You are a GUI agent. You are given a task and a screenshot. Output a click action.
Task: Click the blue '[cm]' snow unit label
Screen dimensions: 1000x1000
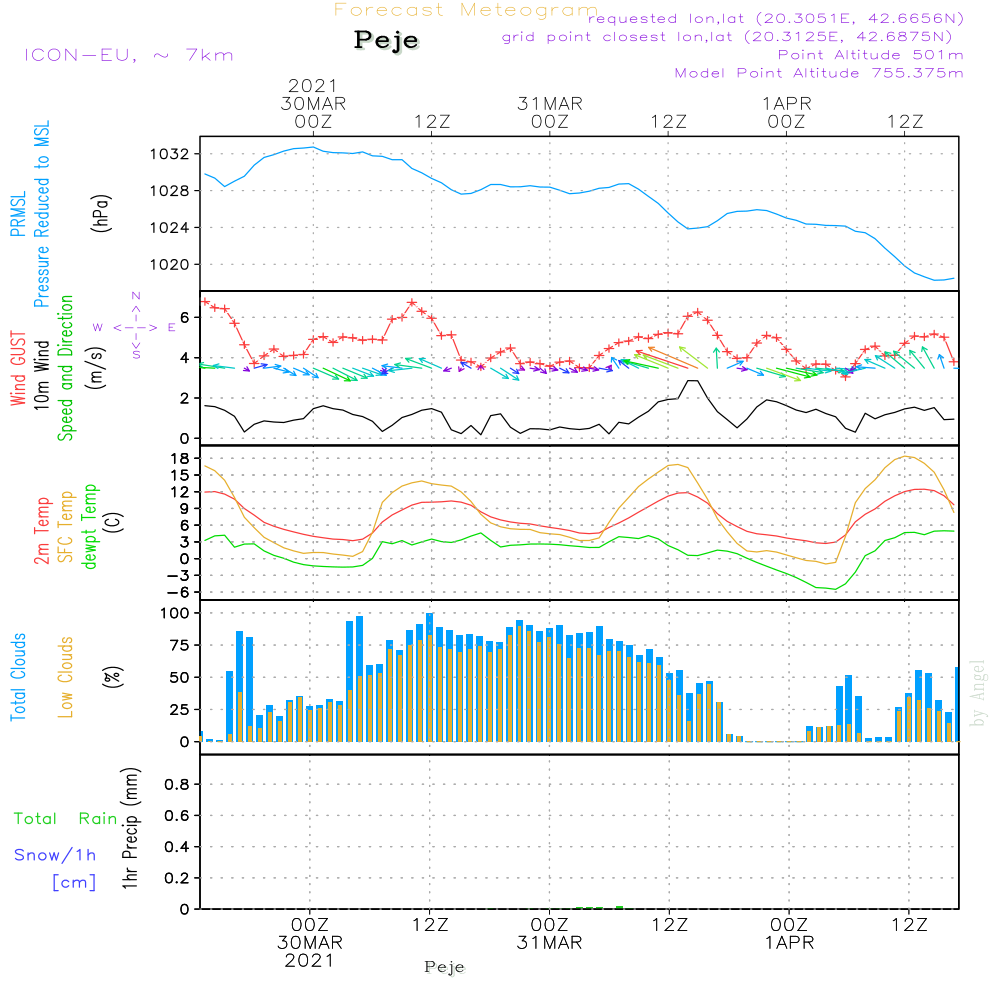pyautogui.click(x=74, y=883)
